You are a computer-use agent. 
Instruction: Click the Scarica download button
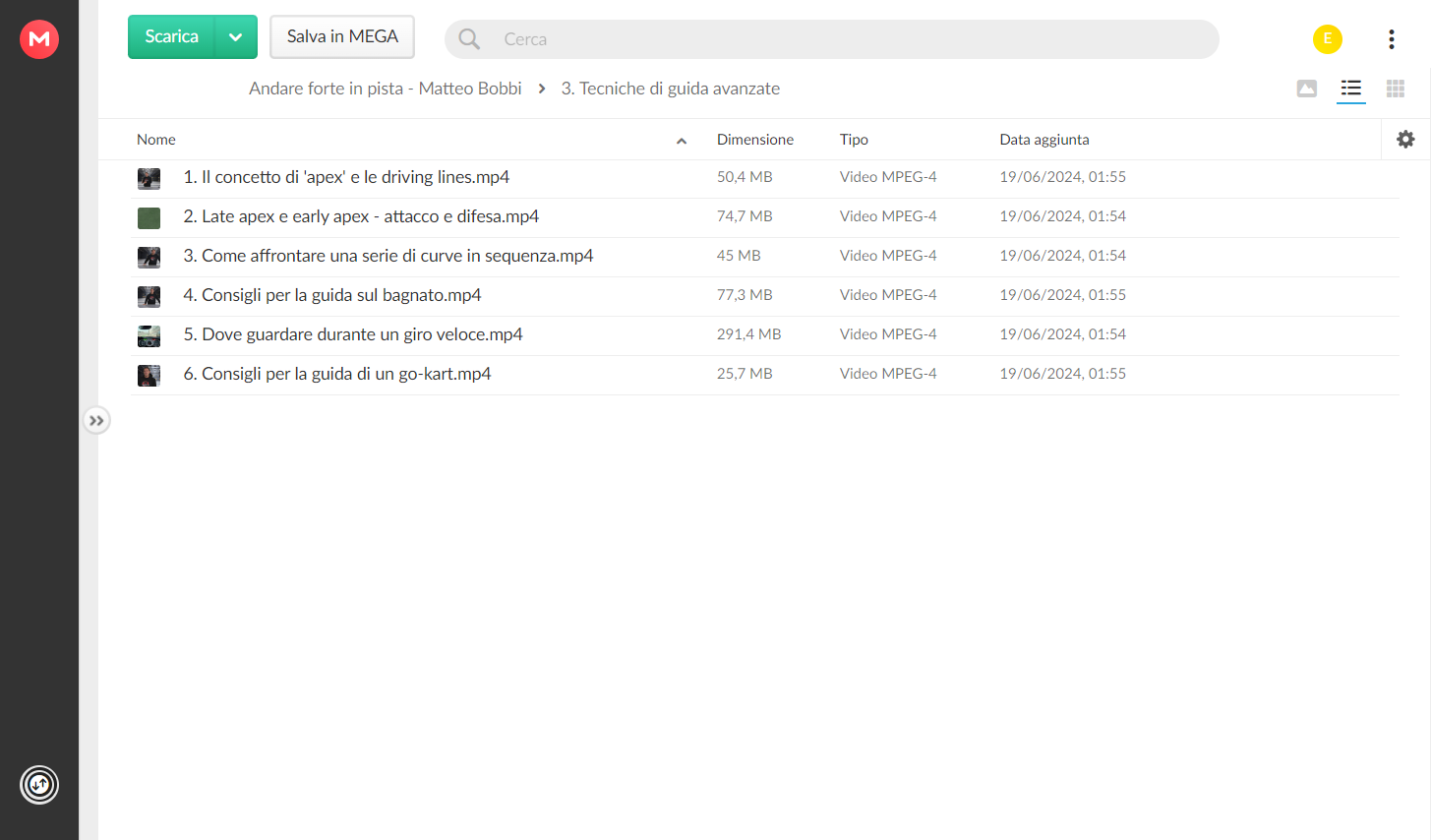(172, 37)
